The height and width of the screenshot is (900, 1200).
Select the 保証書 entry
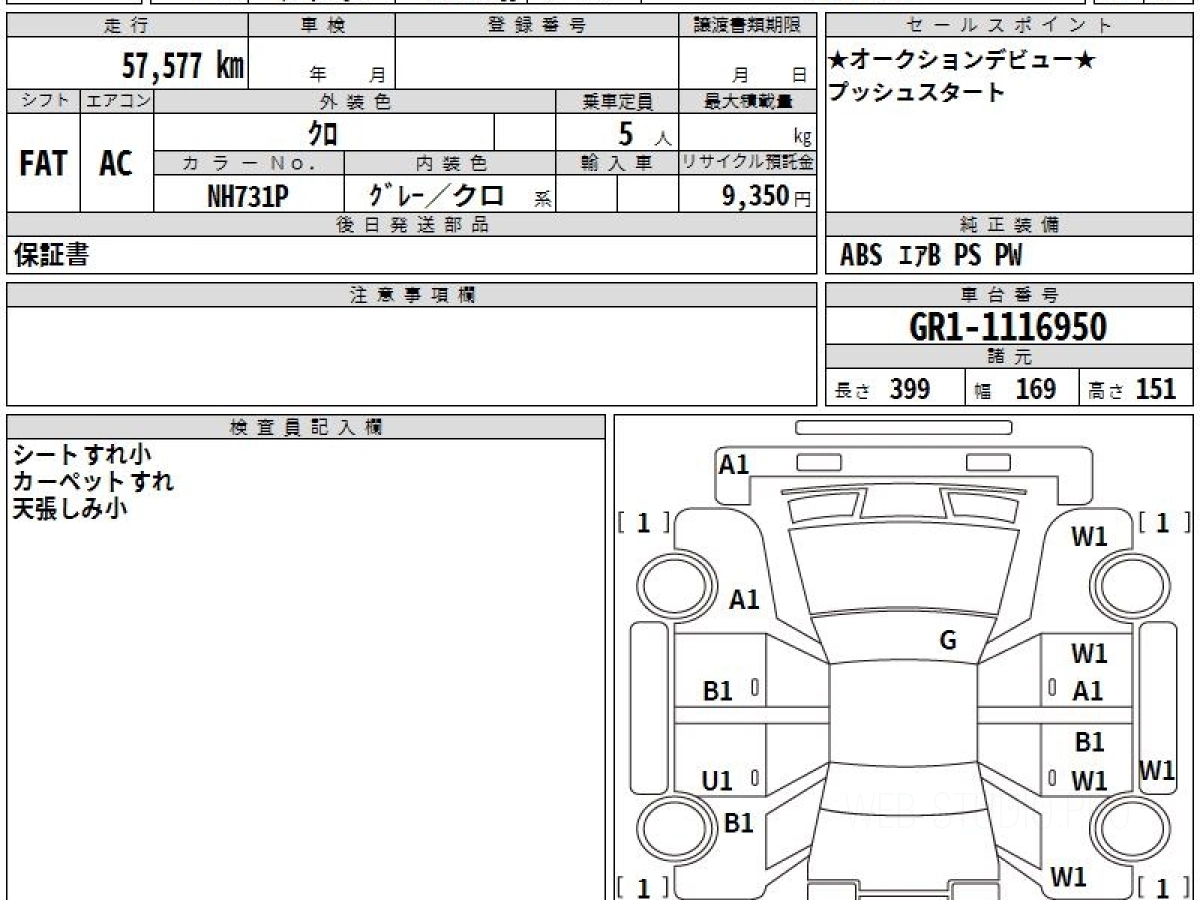coord(51,255)
